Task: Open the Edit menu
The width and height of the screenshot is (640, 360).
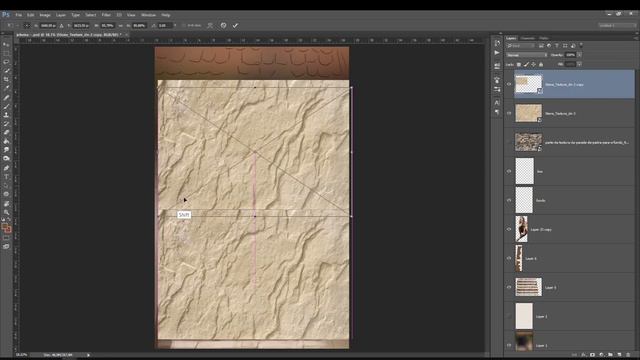Action: tap(31, 15)
